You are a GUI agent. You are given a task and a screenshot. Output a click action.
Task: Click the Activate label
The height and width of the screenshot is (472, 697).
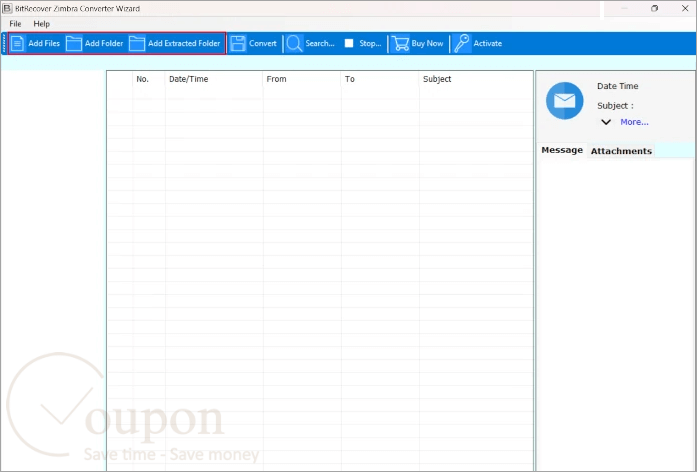point(488,43)
